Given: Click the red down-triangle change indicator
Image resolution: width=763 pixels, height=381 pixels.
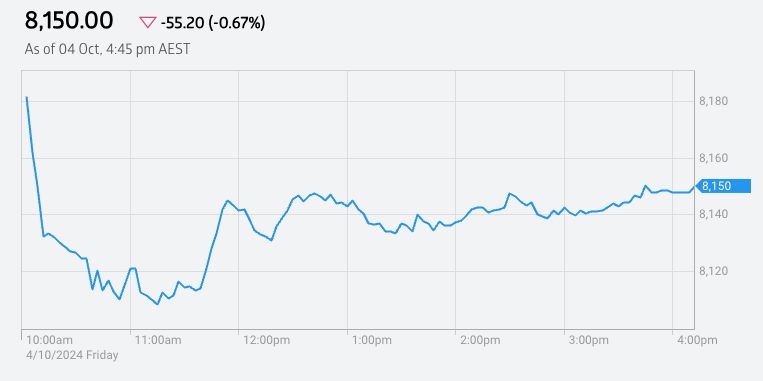Looking at the screenshot, I should pyautogui.click(x=147, y=22).
